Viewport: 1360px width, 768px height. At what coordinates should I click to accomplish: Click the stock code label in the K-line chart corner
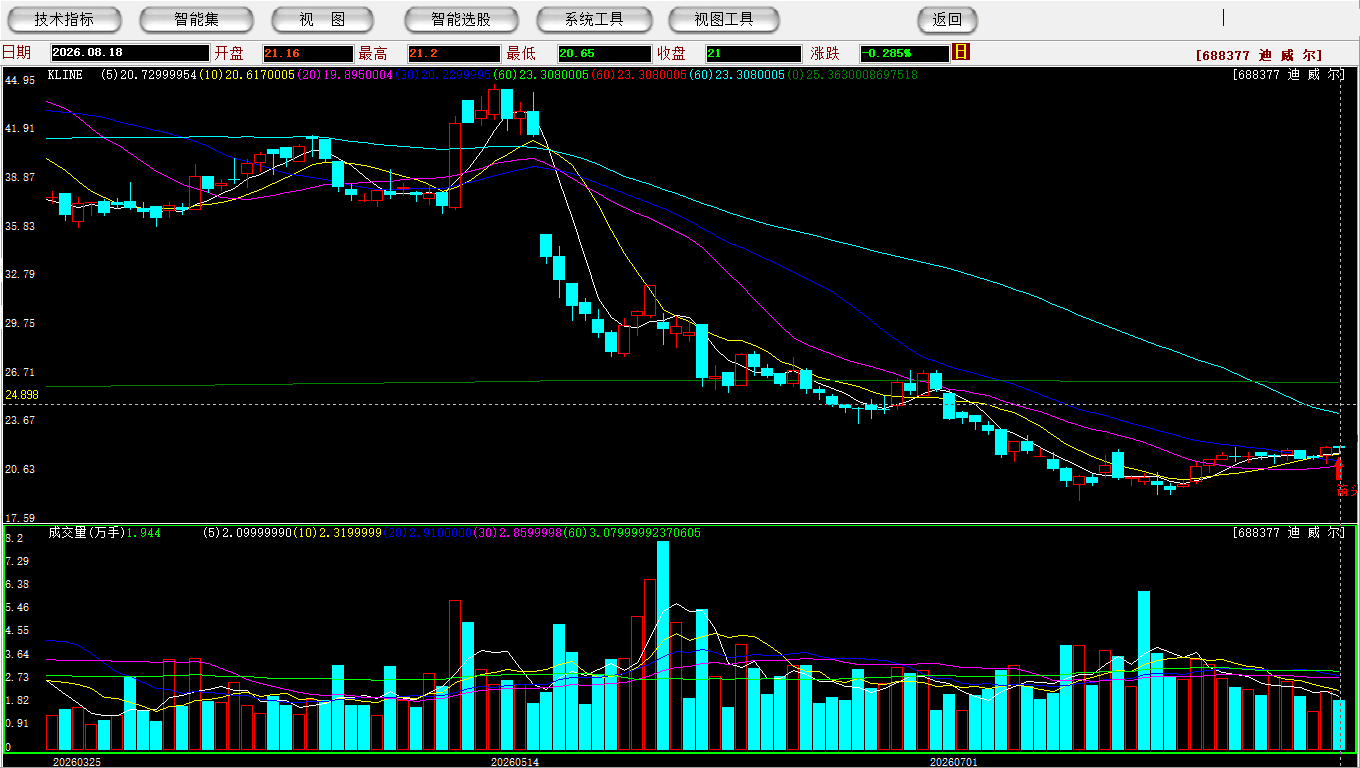[1288, 75]
